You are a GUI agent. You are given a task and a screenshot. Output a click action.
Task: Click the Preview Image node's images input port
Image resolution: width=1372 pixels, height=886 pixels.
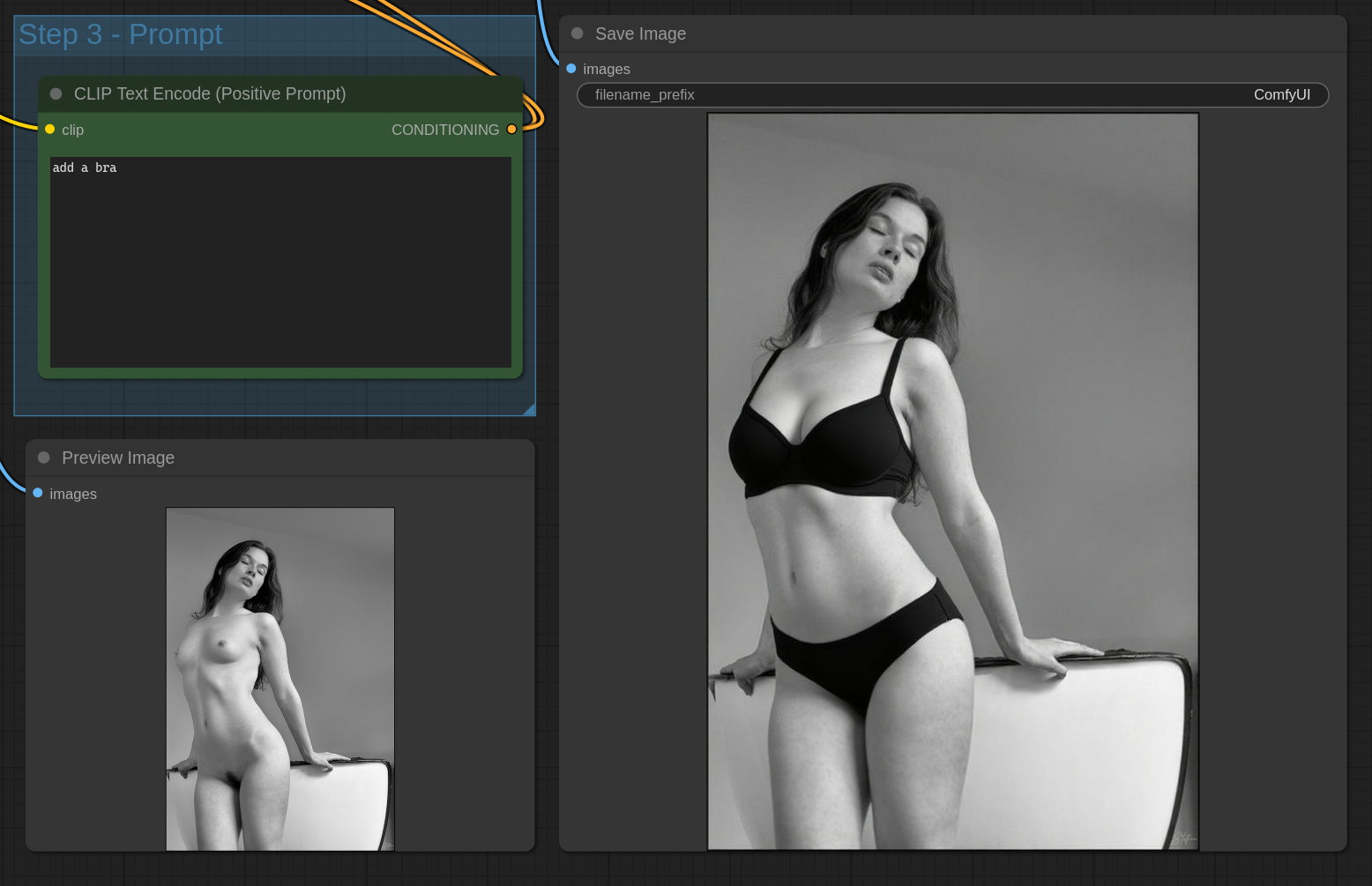point(38,493)
